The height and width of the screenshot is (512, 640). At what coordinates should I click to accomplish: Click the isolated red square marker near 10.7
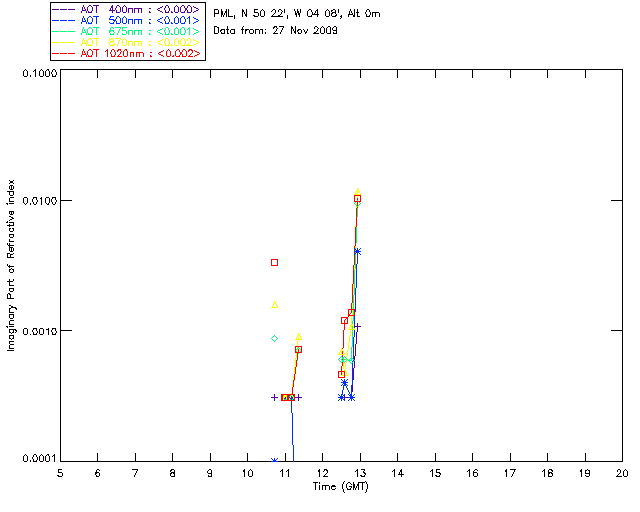[275, 263]
